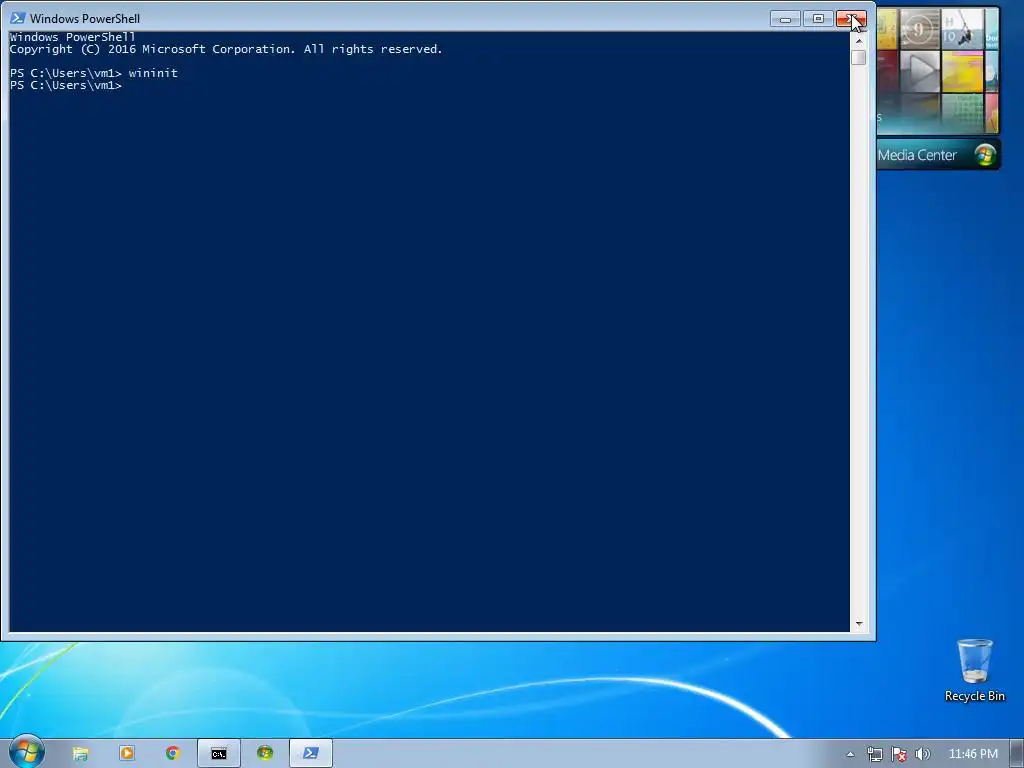Click the 'wininit' command text
Image resolution: width=1024 pixels, height=768 pixels.
click(x=153, y=73)
